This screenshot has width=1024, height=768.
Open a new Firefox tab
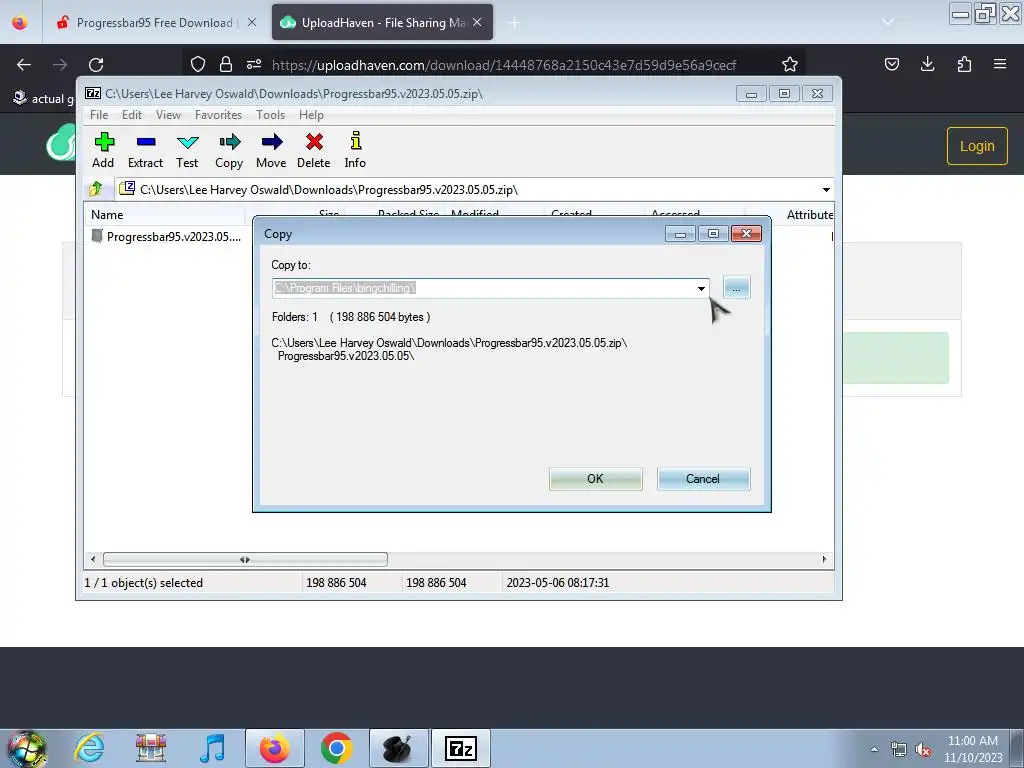[x=514, y=23]
